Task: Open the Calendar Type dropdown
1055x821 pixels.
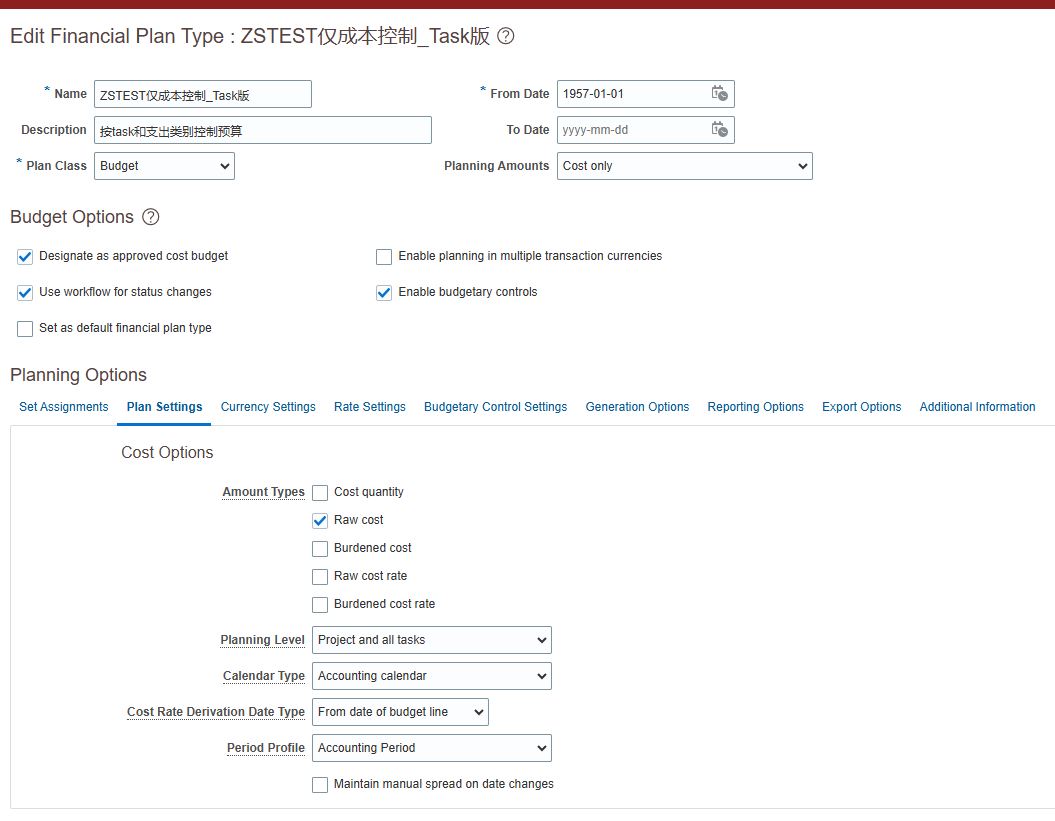Action: 431,675
